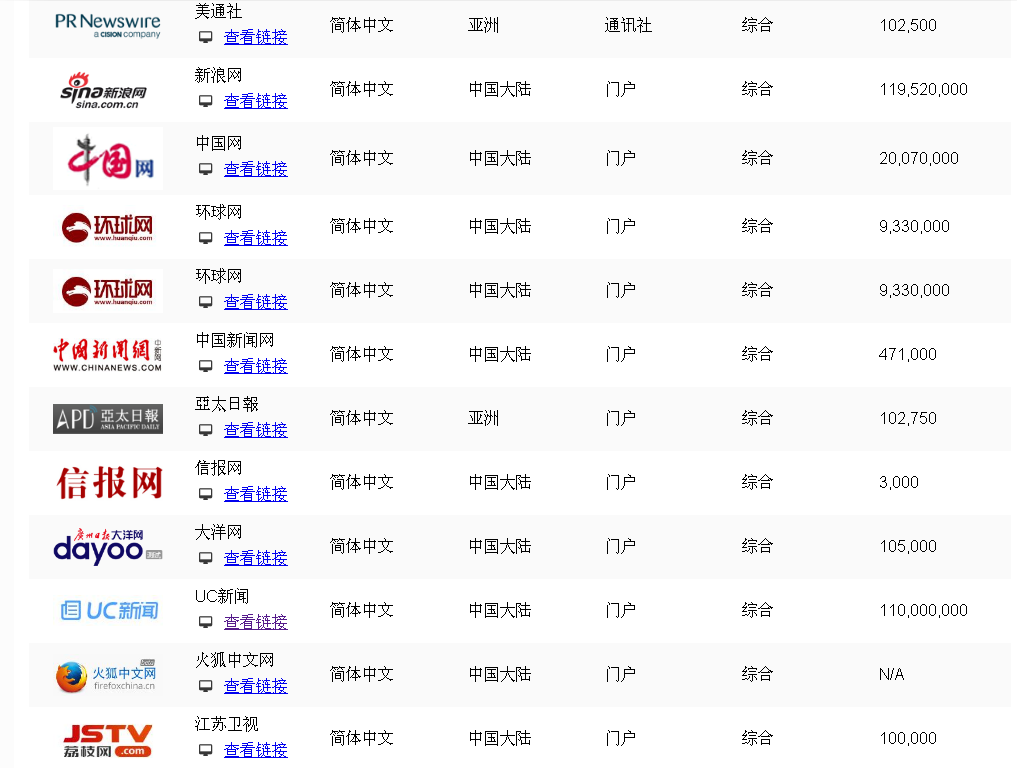Click the monitor icon under 新浪网
Image resolution: width=1017 pixels, height=768 pixels.
(206, 101)
